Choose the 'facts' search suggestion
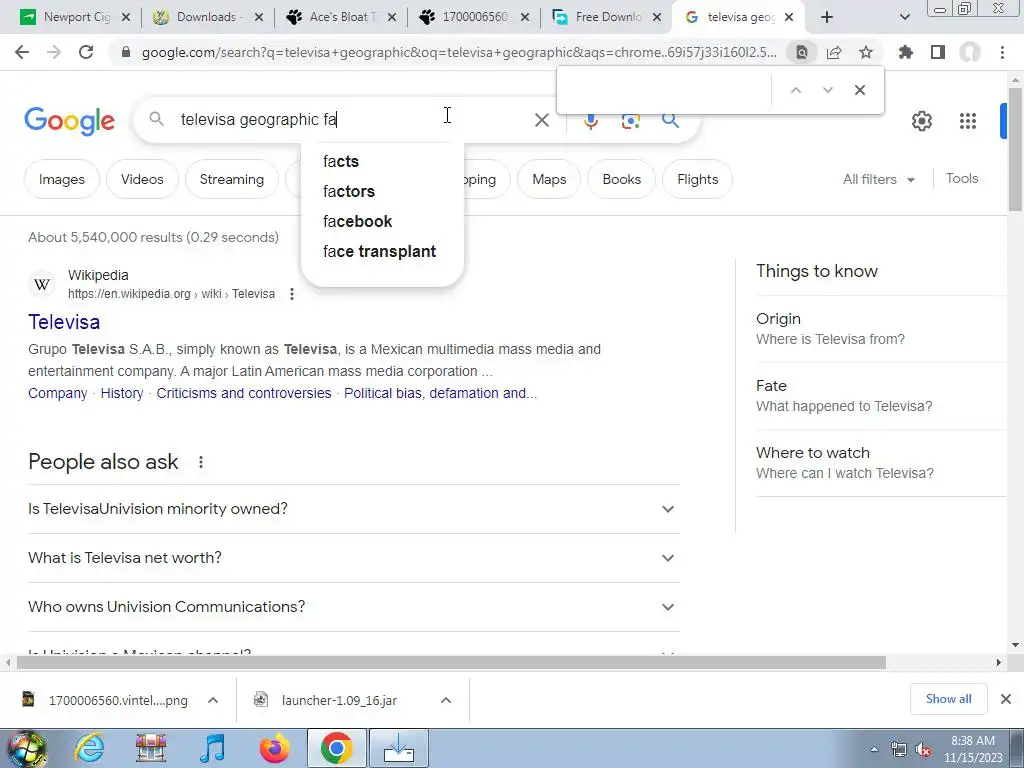Viewport: 1024px width, 768px height. point(382,161)
